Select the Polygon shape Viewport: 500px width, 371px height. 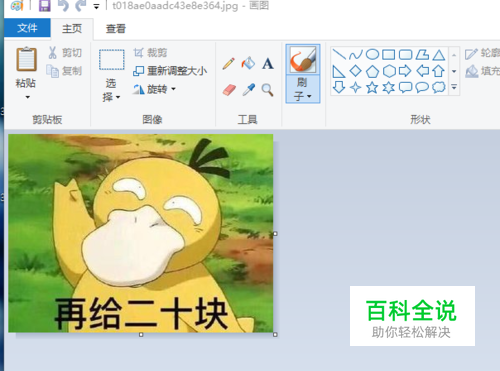click(422, 54)
